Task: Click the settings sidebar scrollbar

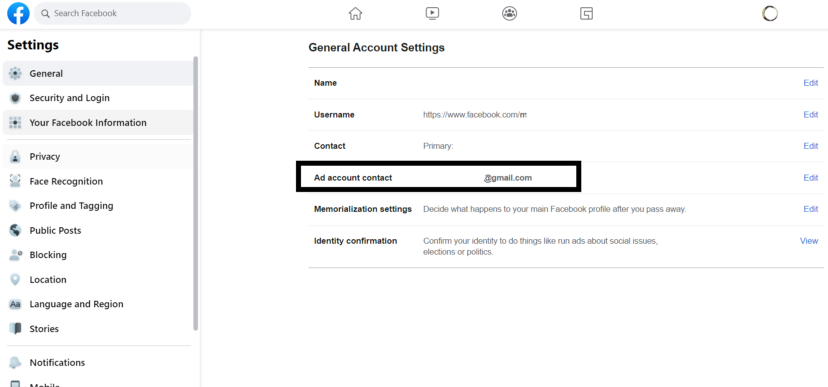Action: [x=196, y=193]
